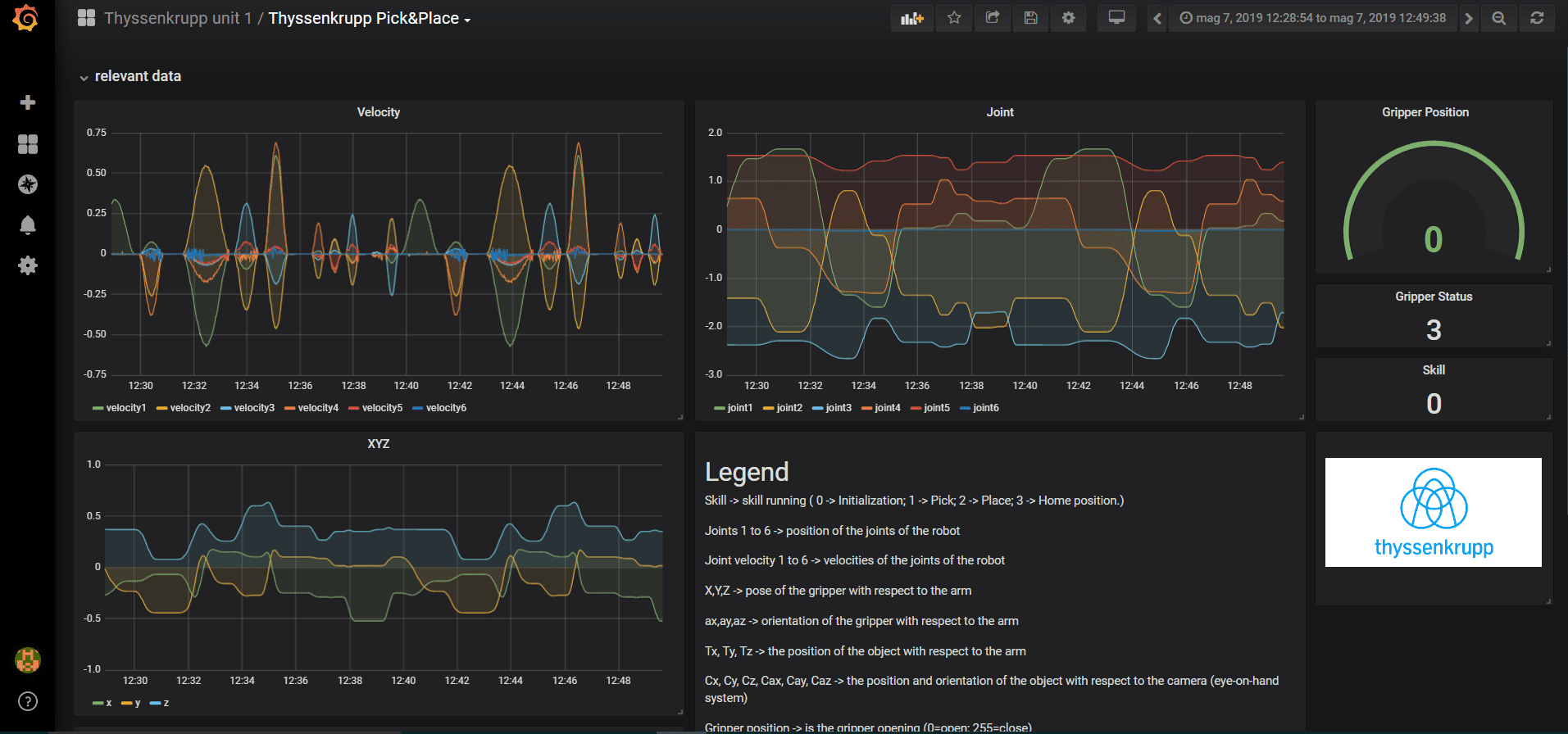The height and width of the screenshot is (734, 1568).
Task: Open the Thyssenkrupp unit 1 folder link
Action: (178, 18)
